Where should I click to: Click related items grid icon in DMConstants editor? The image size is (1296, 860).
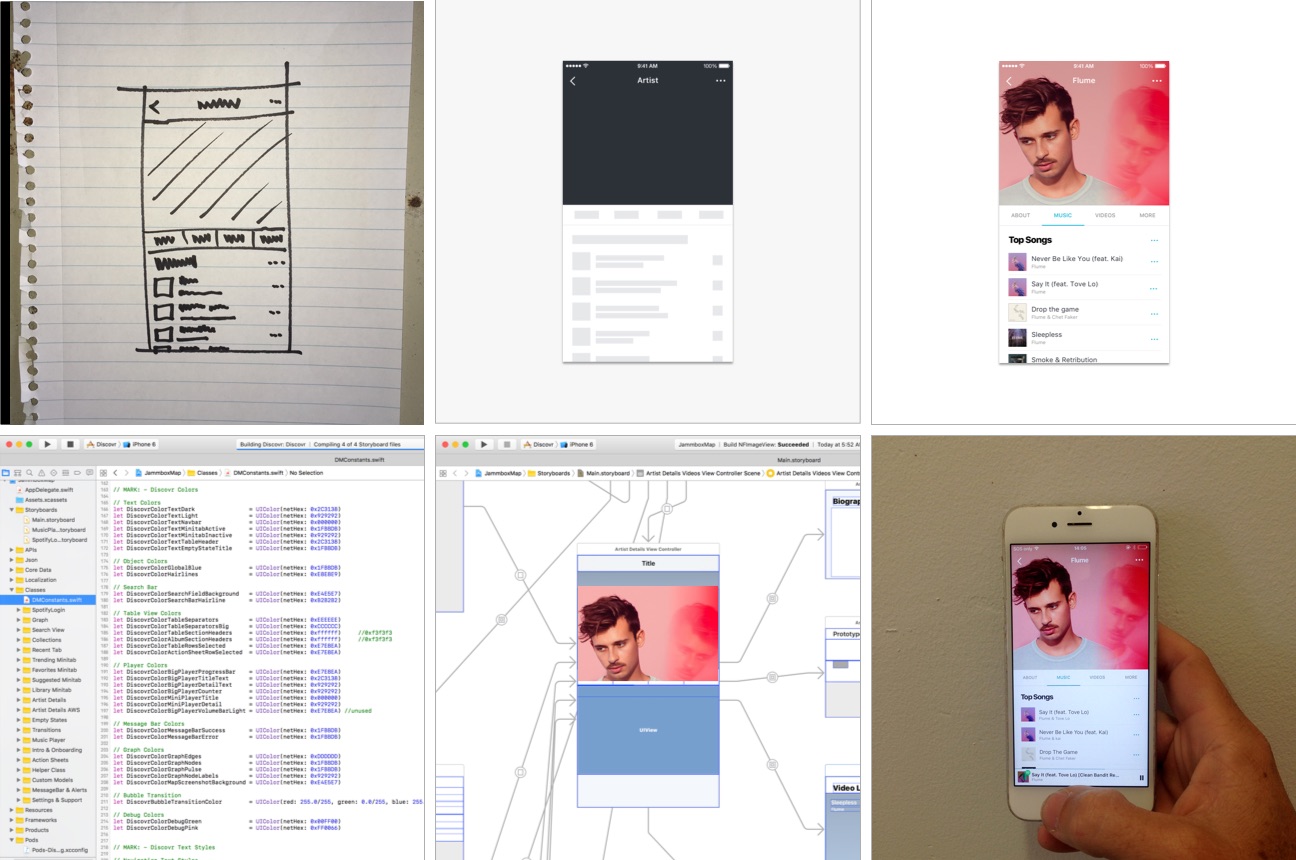point(103,472)
